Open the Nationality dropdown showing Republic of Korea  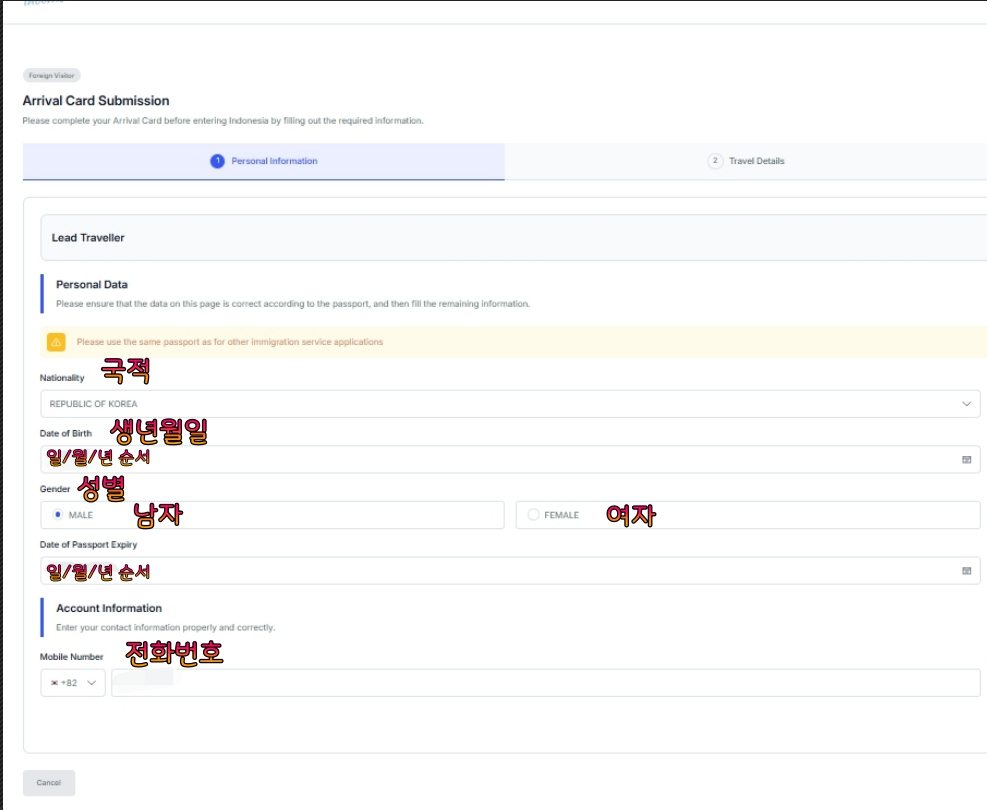pyautogui.click(x=510, y=403)
